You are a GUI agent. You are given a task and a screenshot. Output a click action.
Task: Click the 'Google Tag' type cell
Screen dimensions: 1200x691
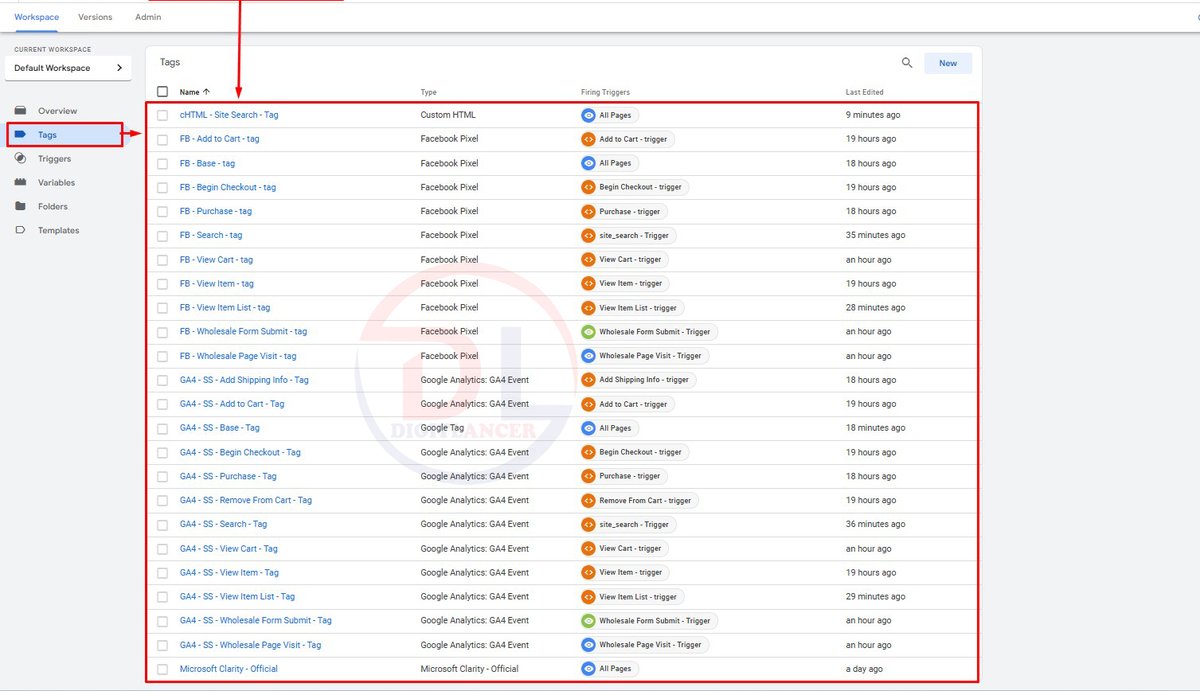tap(442, 428)
